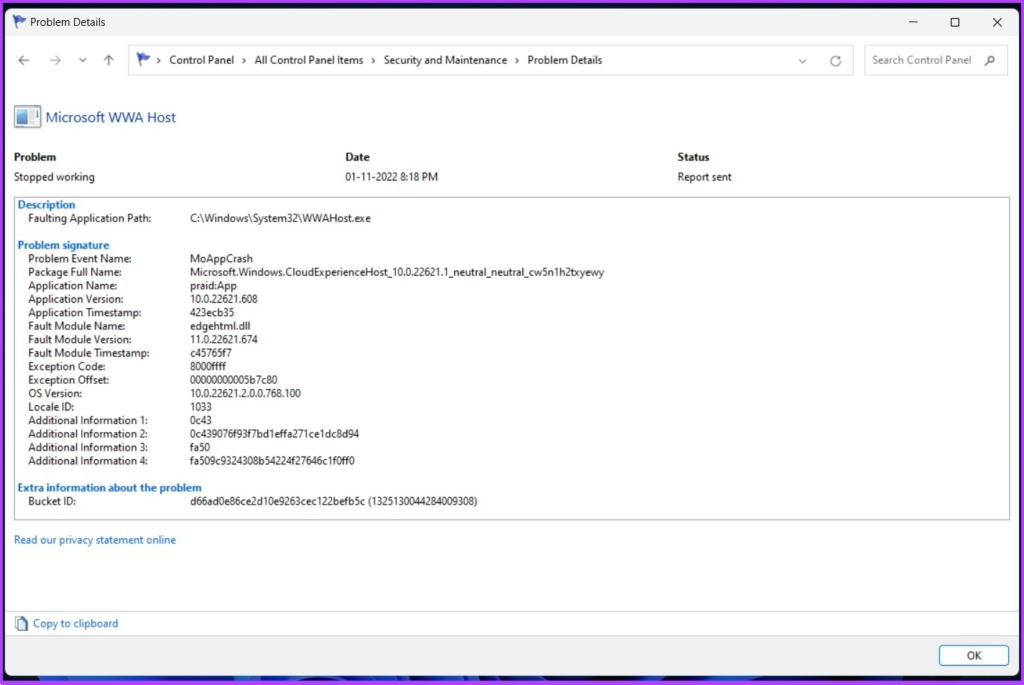Image resolution: width=1024 pixels, height=685 pixels.
Task: Select the Package Full Name value
Action: (x=396, y=272)
